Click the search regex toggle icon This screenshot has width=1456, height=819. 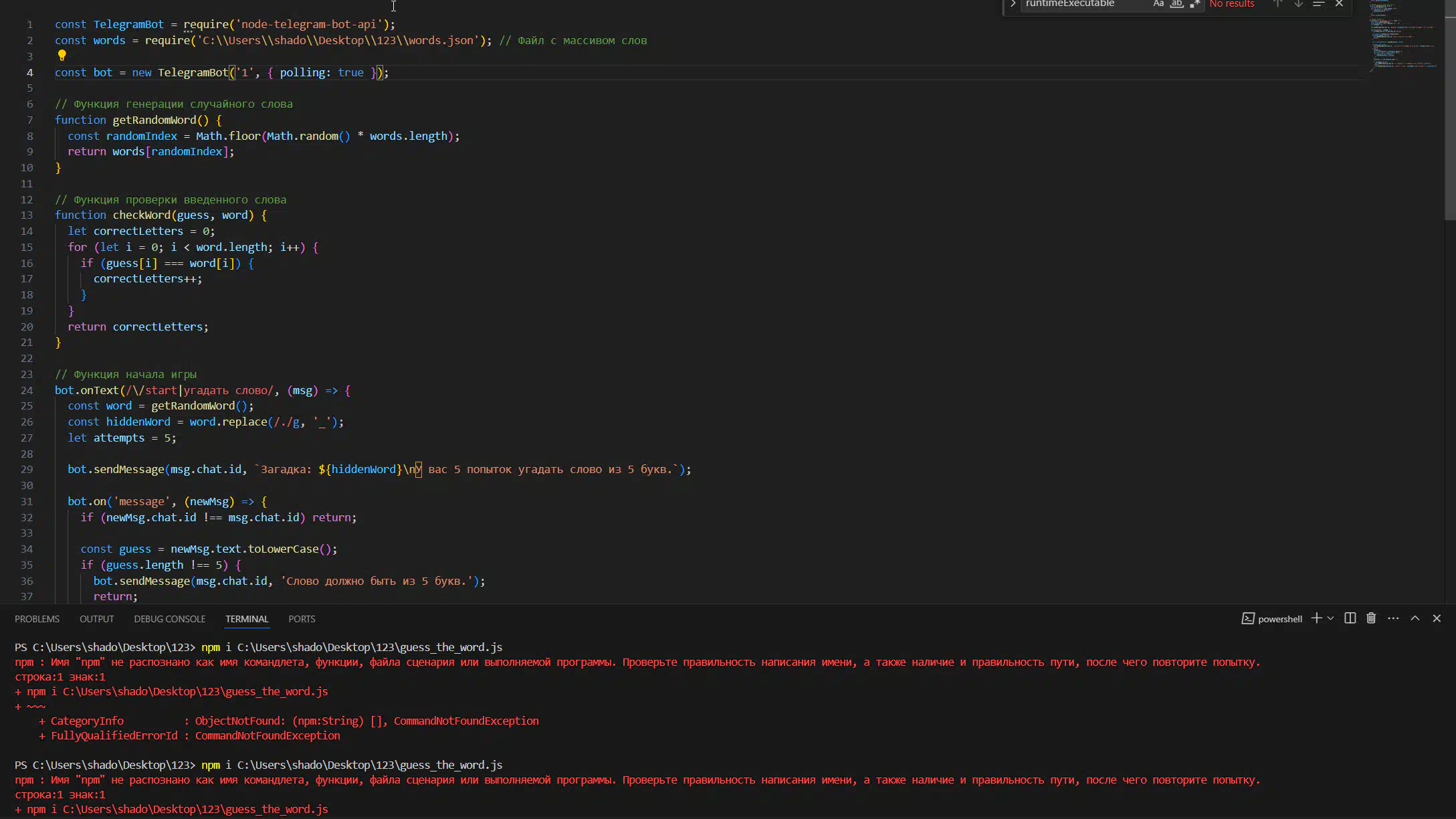pos(1197,5)
